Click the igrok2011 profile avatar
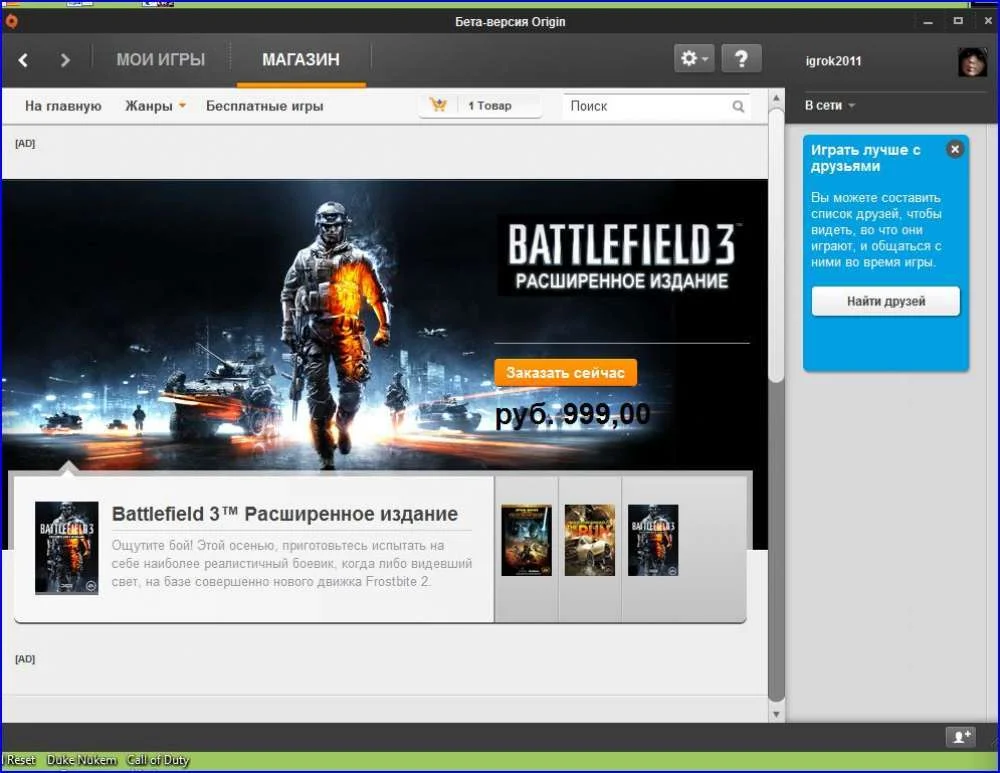1000x773 pixels. 972,62
